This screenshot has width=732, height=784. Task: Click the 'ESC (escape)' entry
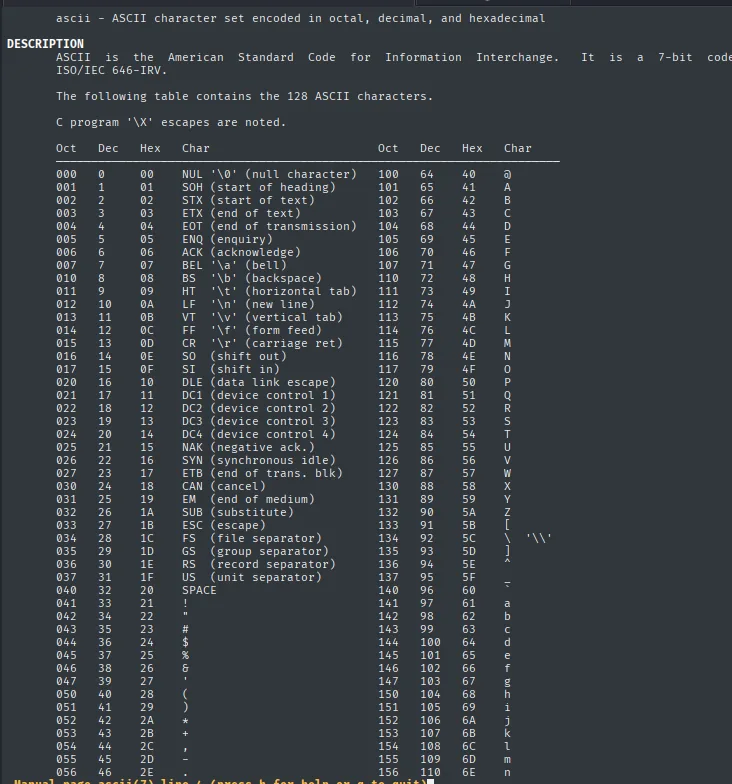224,526
